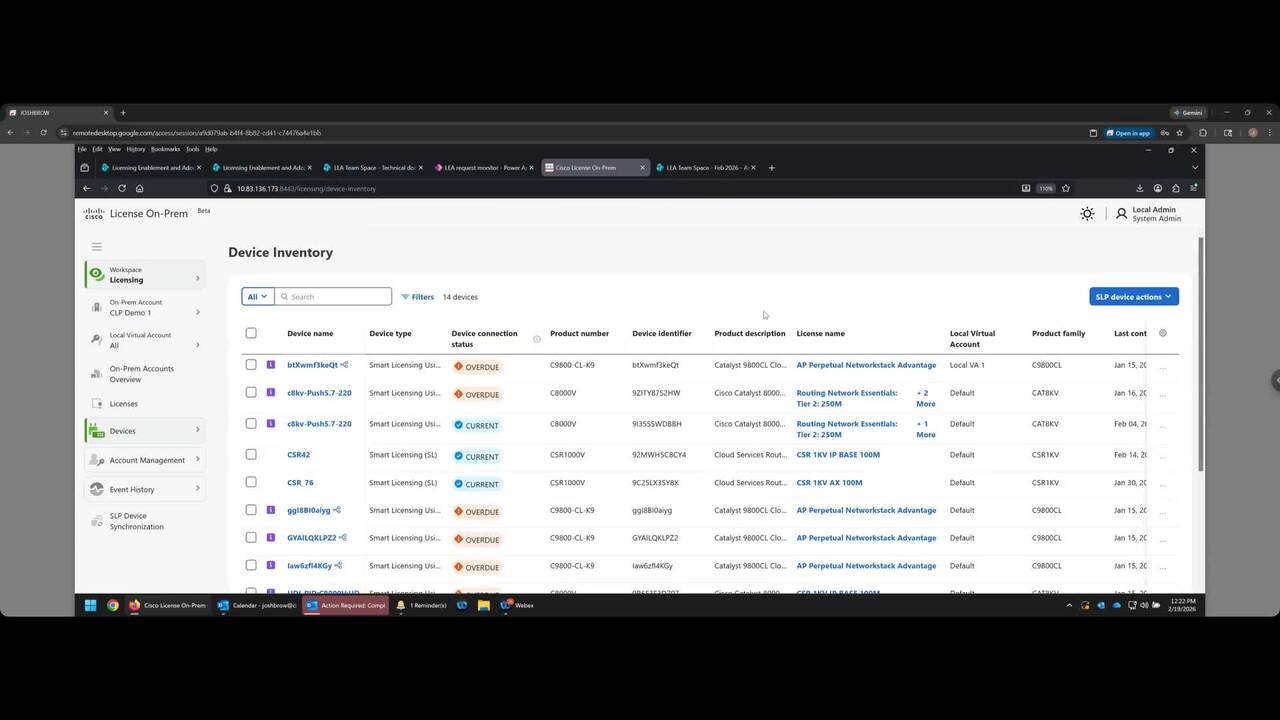
Task: Open the CSR_76 device link
Action: pyautogui.click(x=300, y=483)
